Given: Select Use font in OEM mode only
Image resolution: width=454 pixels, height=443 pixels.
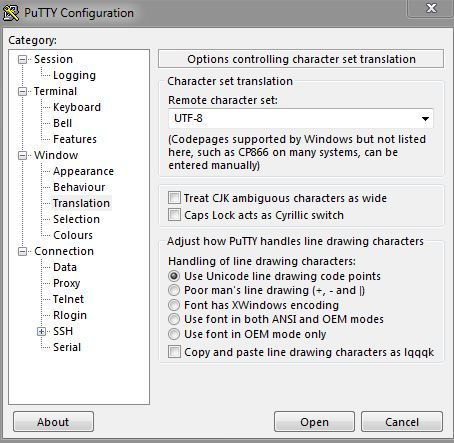Looking at the screenshot, I should click(174, 334).
